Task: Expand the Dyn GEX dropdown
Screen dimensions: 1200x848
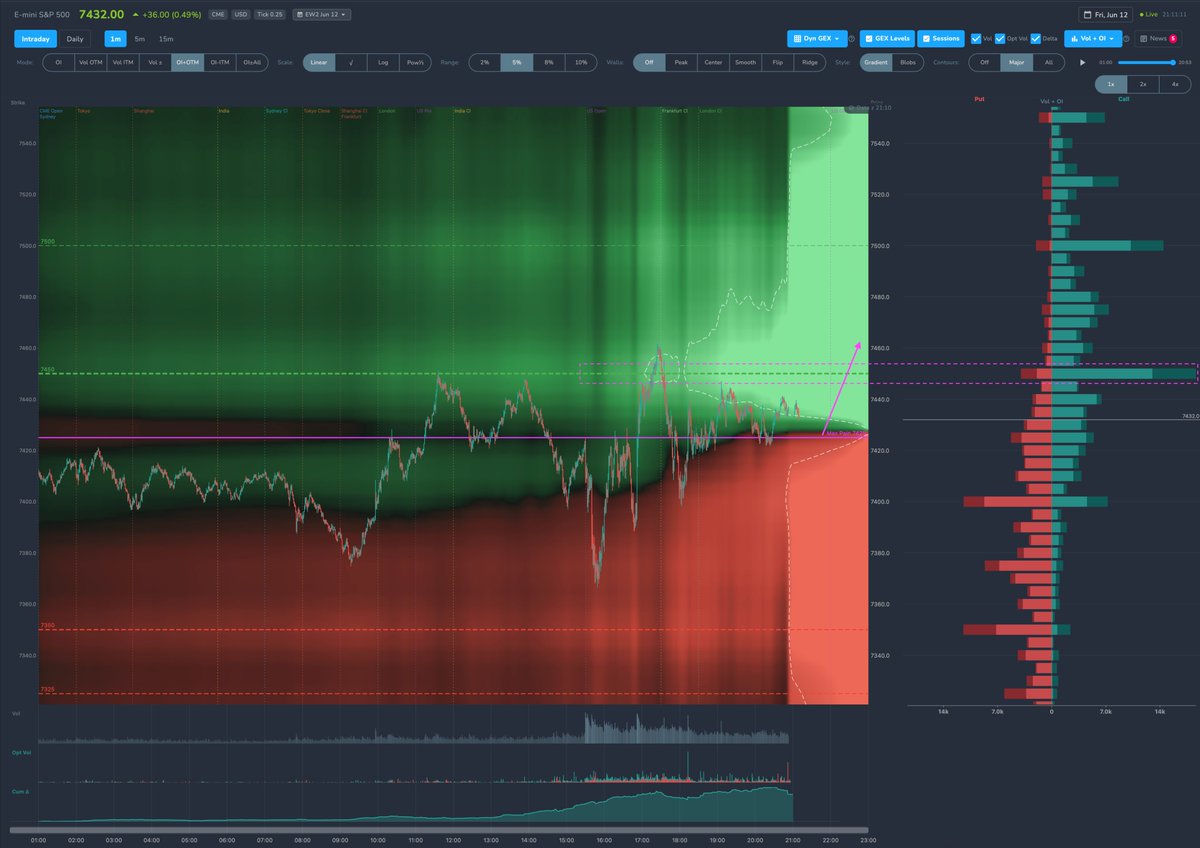Action: [818, 39]
